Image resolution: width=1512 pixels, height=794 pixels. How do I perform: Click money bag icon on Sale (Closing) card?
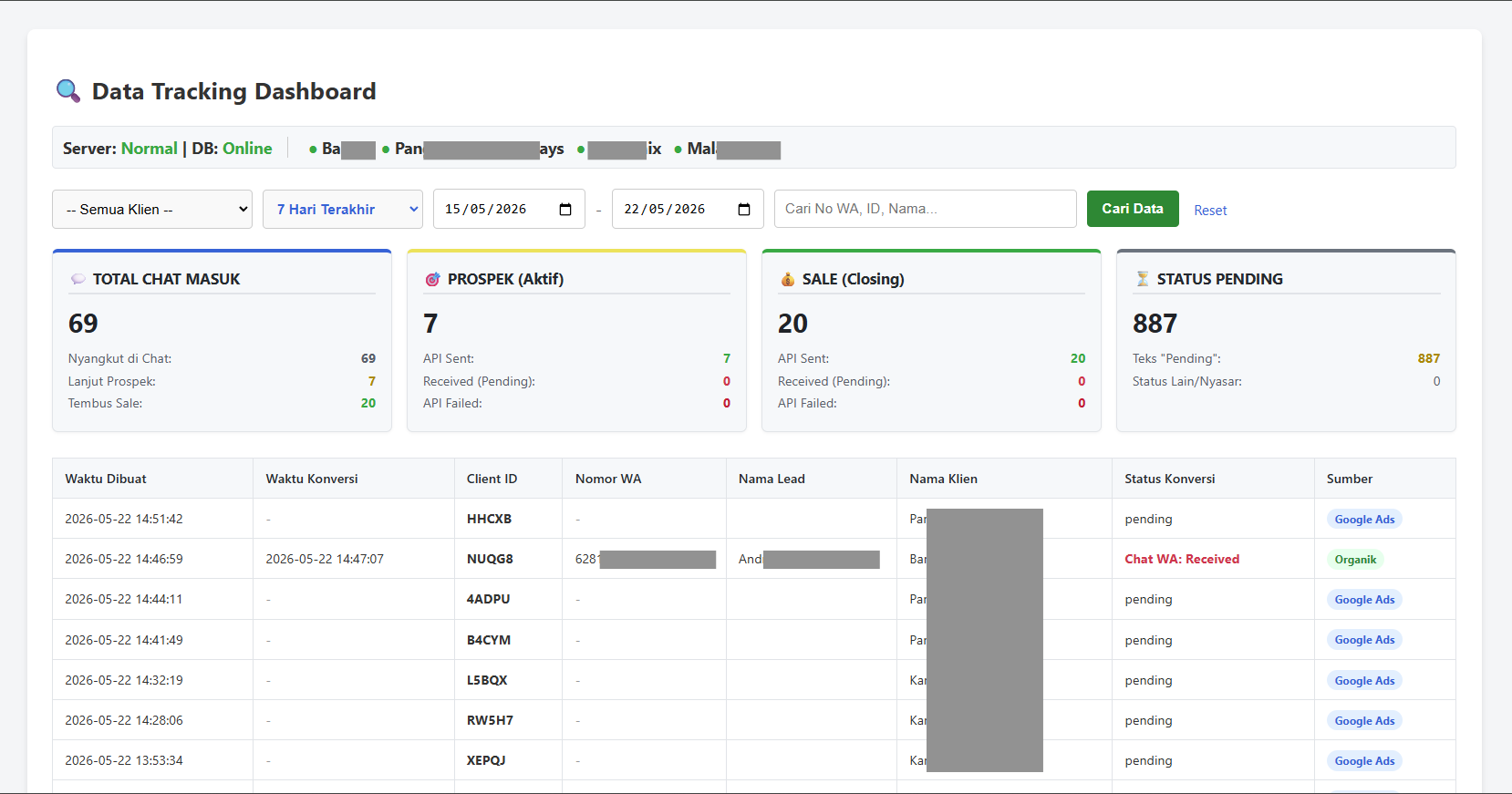coord(787,279)
